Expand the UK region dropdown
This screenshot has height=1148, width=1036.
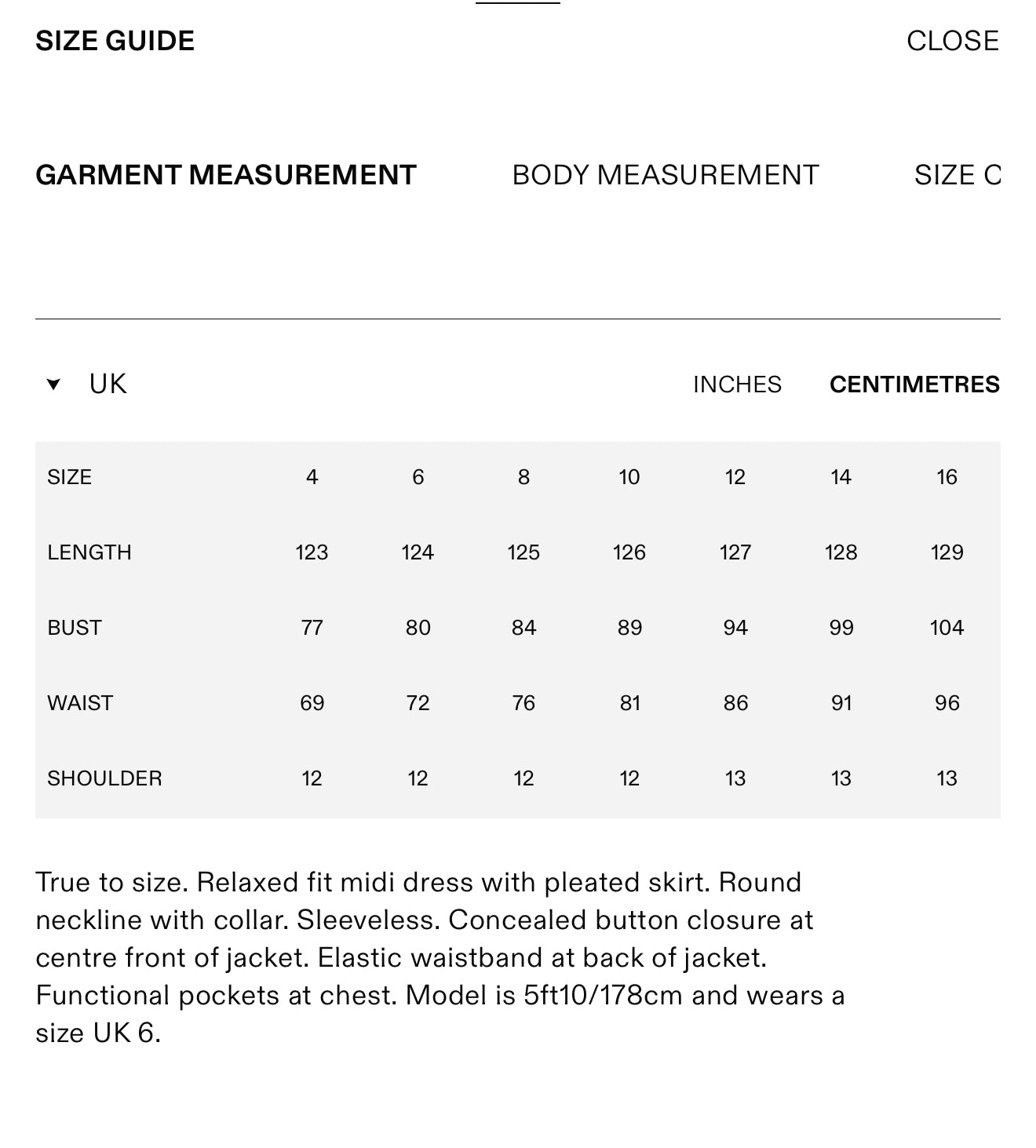pos(87,384)
